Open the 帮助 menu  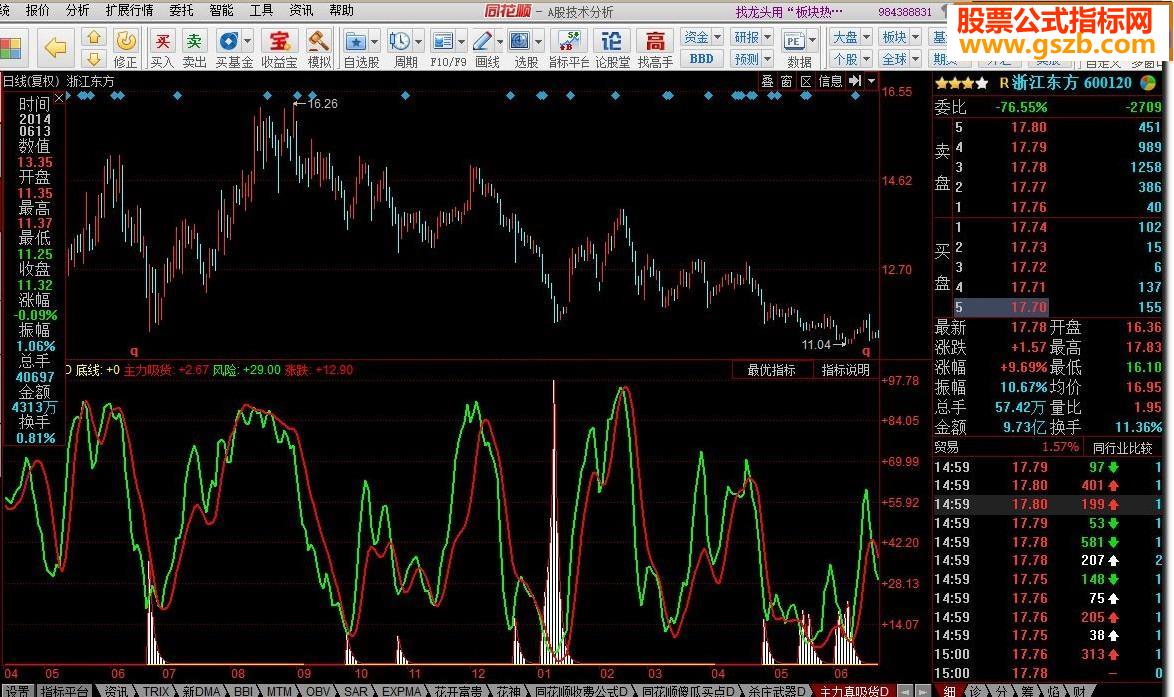pos(341,10)
